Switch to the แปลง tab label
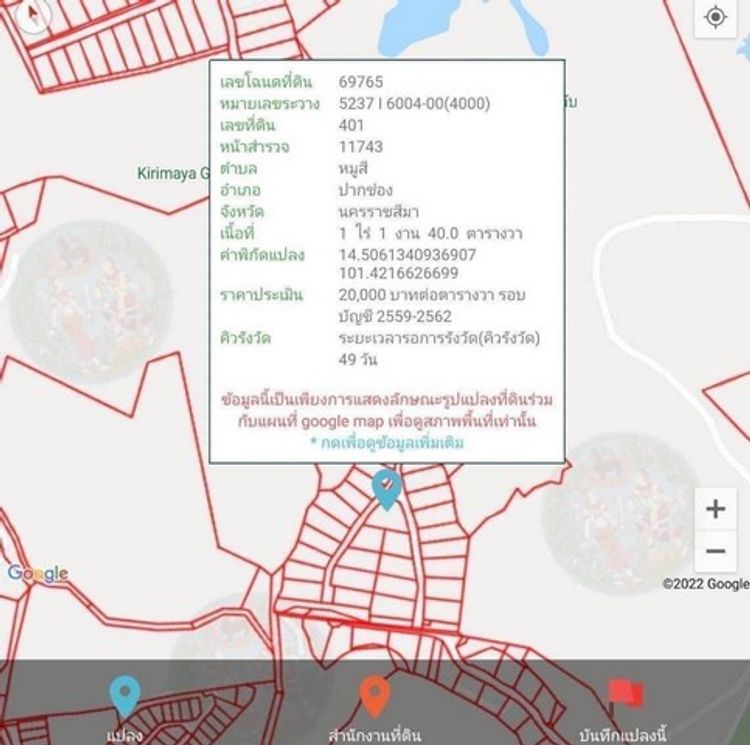This screenshot has width=750, height=745. click(x=124, y=735)
